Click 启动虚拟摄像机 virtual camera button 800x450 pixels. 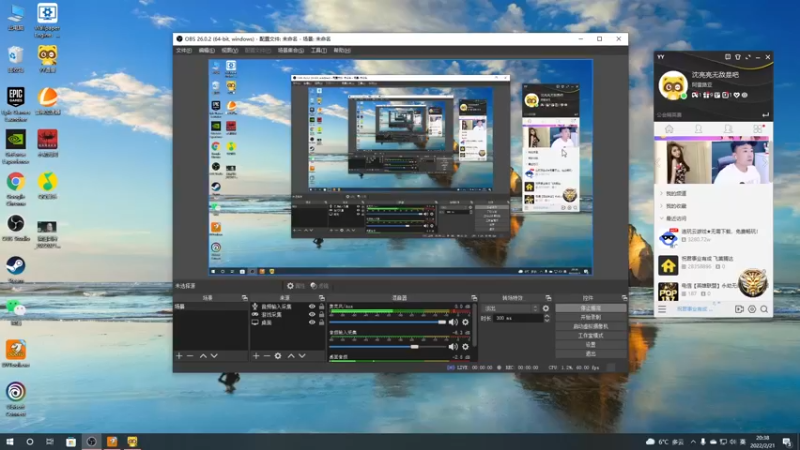pyautogui.click(x=591, y=327)
